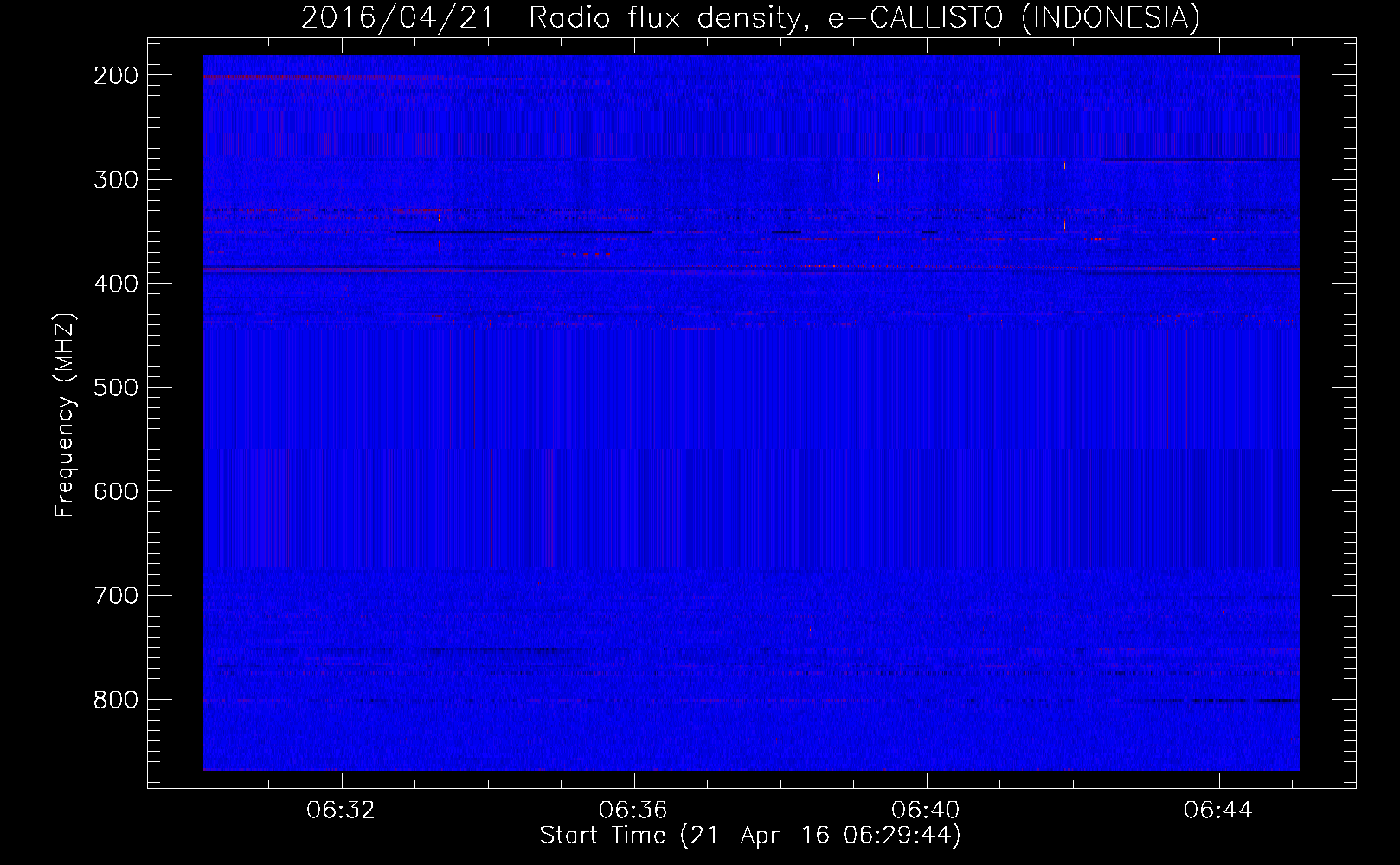Click the 'Start Time (21-Apr-16 06:29:44)' label
This screenshot has height=865, width=1400.
tap(750, 835)
